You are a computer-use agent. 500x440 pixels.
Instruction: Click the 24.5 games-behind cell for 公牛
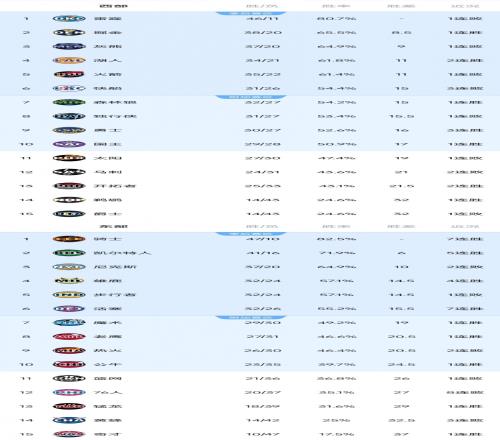pyautogui.click(x=402, y=365)
